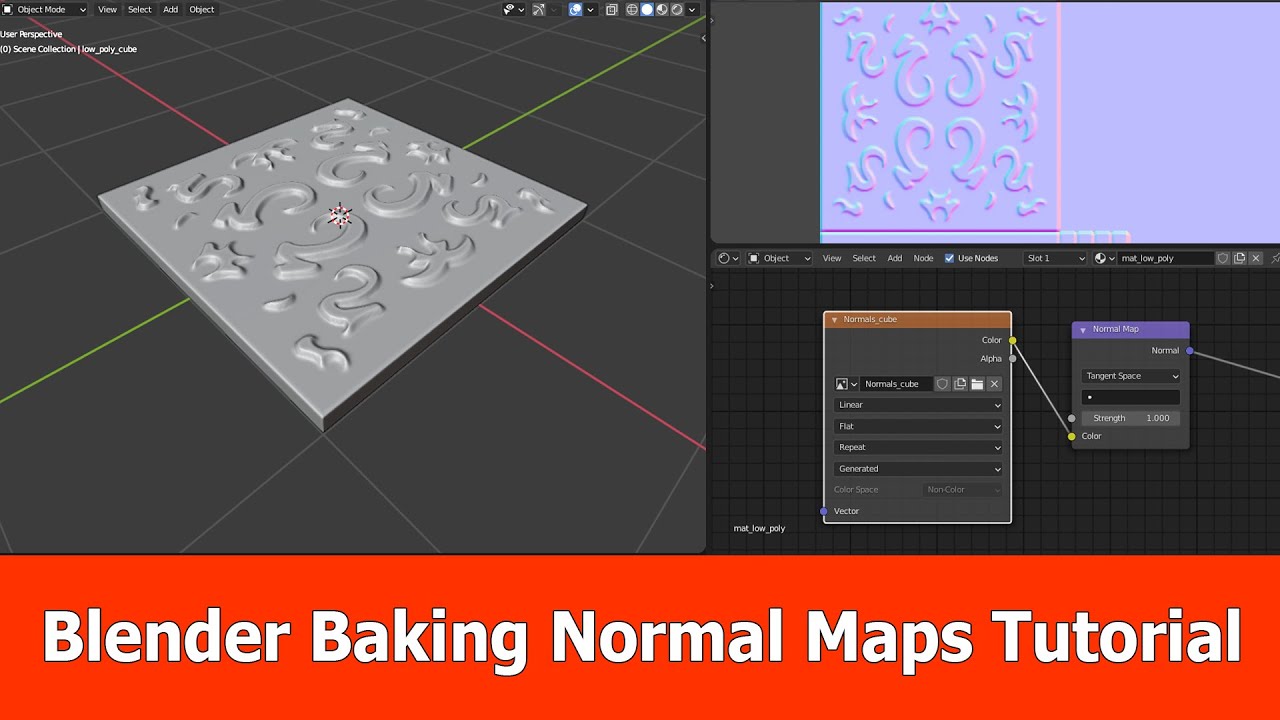
Task: Click the Fake User shield icon on Normals_cube
Action: coord(943,383)
